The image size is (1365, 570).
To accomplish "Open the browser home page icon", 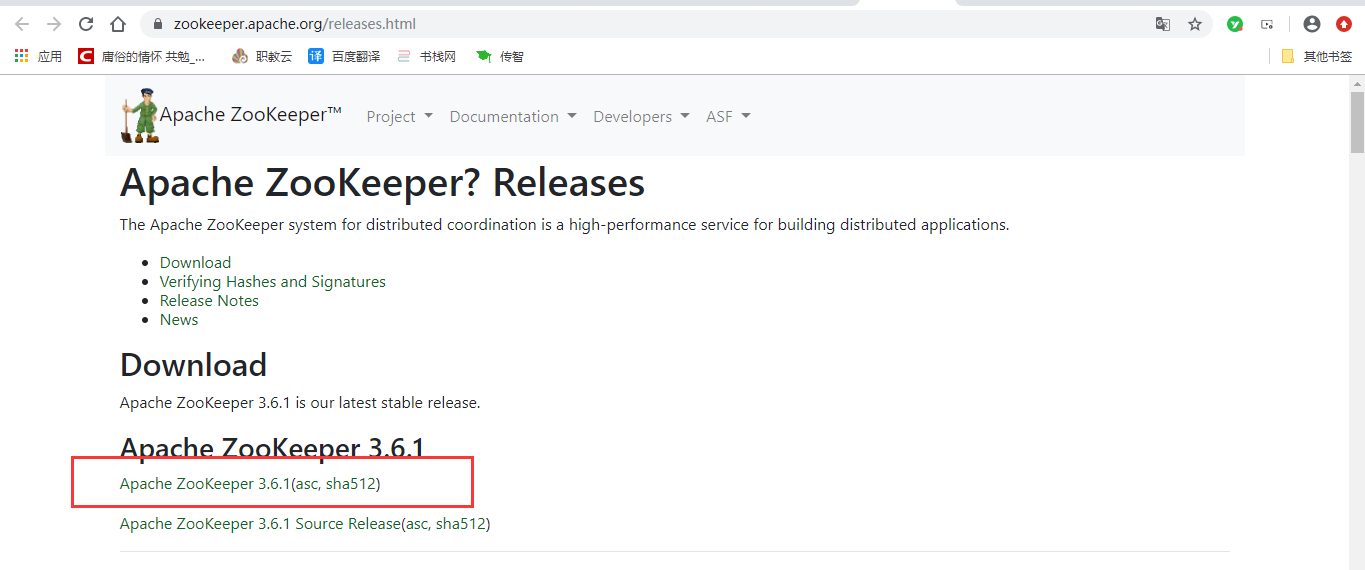I will click(118, 24).
